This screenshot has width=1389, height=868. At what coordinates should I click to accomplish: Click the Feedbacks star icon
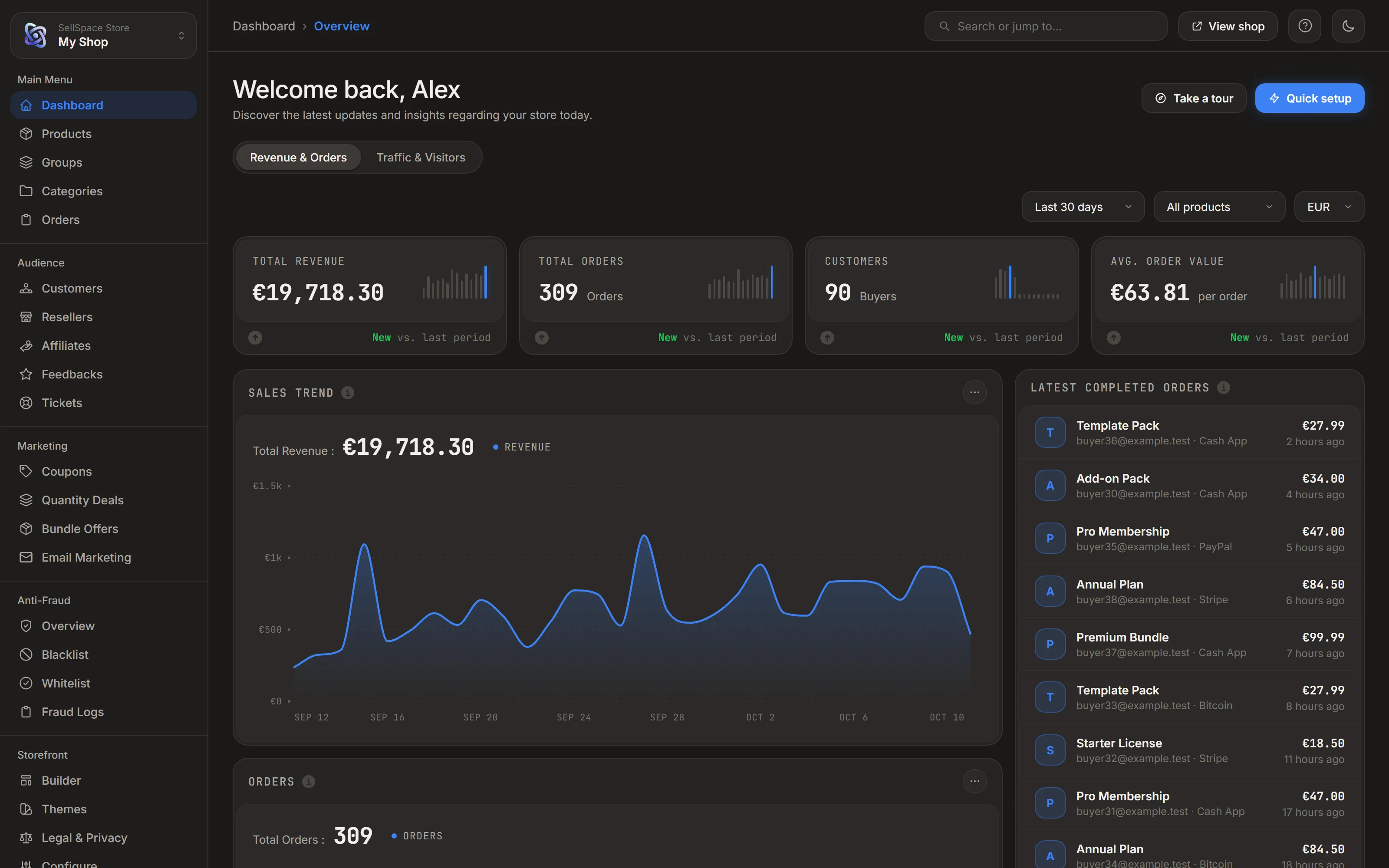26,374
